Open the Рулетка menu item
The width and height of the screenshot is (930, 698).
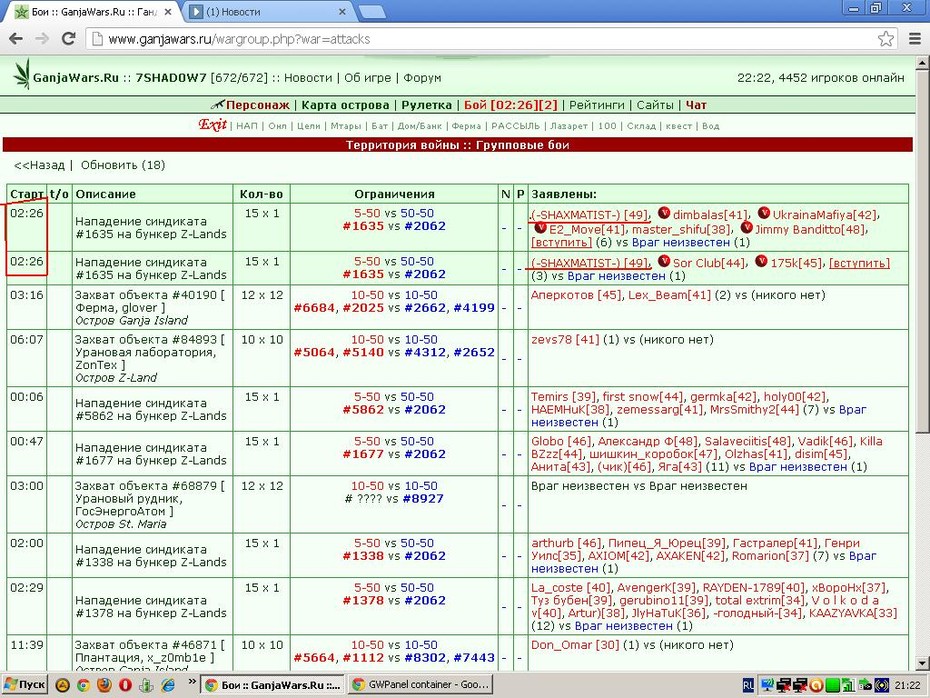(x=426, y=105)
